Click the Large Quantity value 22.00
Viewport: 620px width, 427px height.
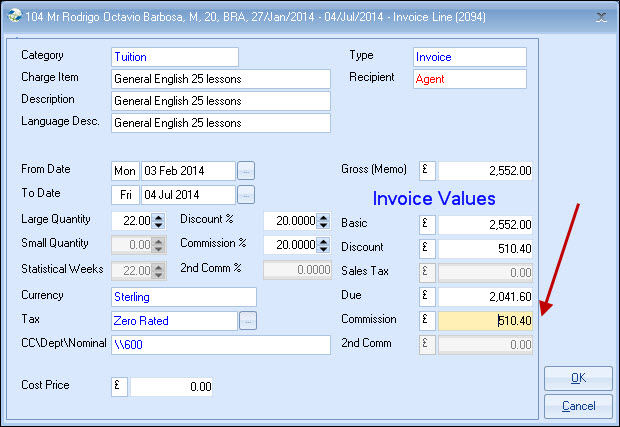tap(132, 221)
